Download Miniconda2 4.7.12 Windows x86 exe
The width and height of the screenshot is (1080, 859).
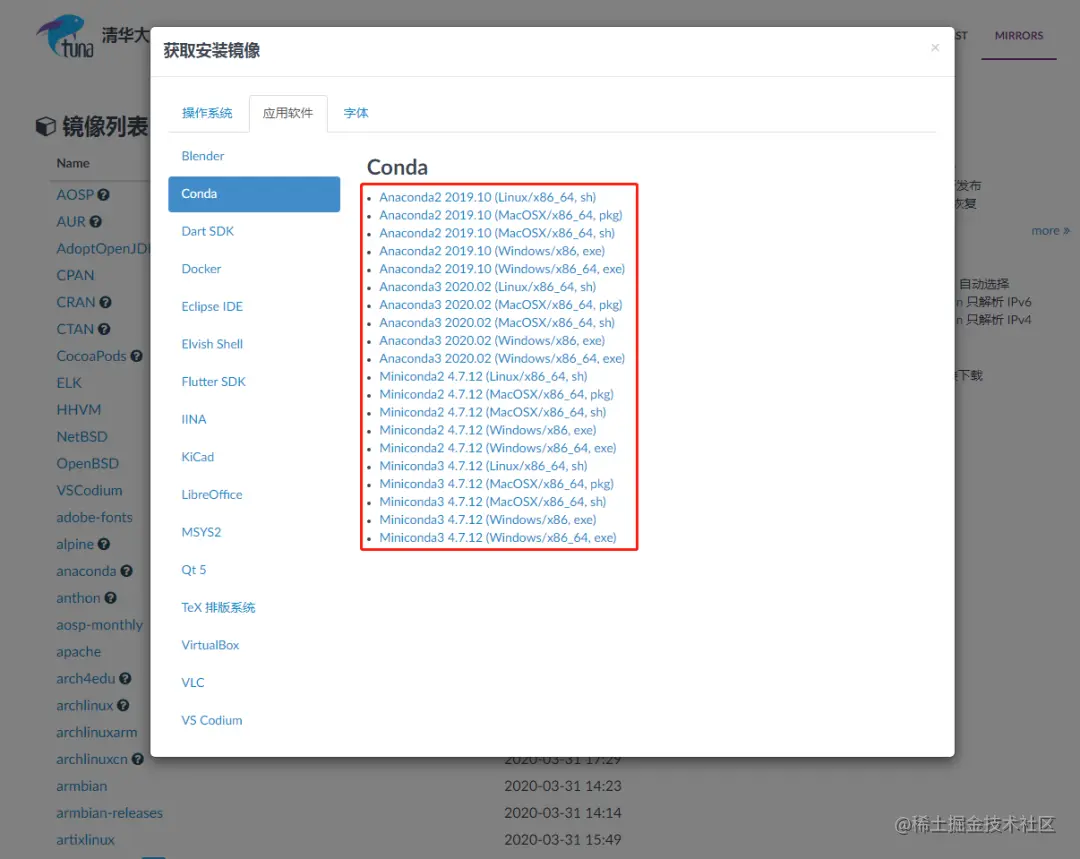pyautogui.click(x=488, y=430)
